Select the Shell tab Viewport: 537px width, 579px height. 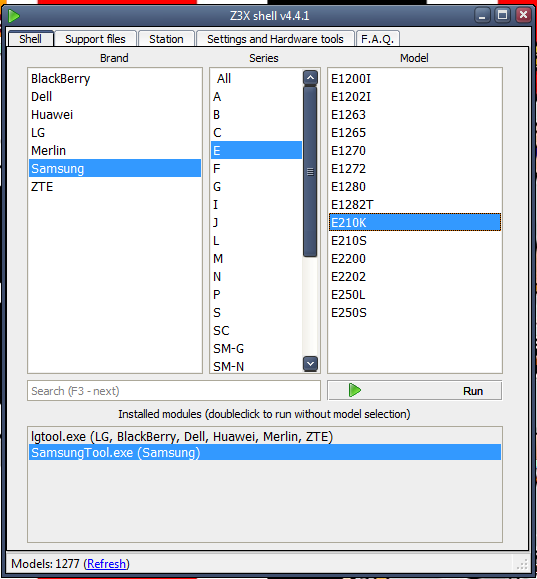31,39
